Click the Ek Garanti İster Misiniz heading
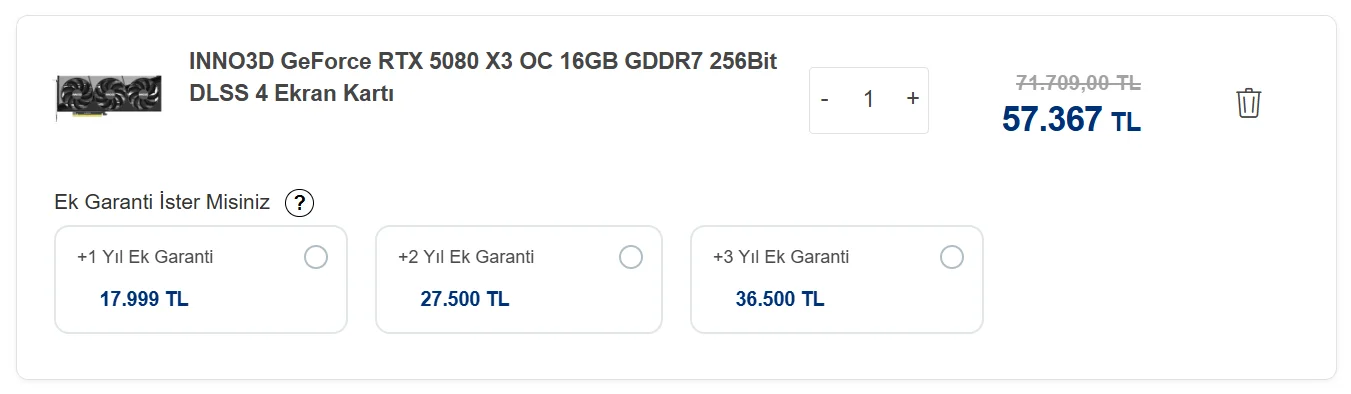Viewport: 1351px width, 394px height. [x=162, y=203]
